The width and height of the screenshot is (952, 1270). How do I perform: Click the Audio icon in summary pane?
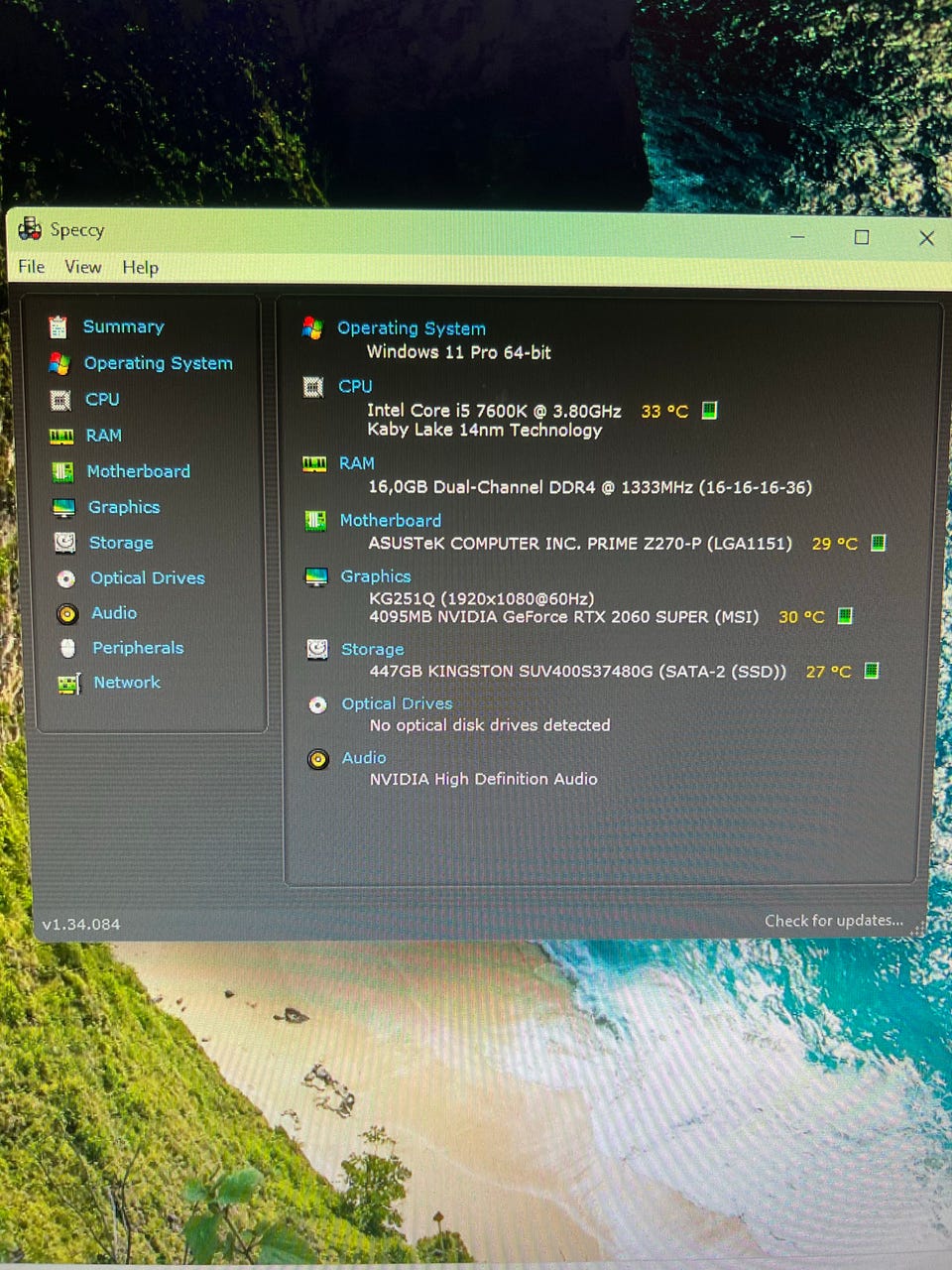pyautogui.click(x=318, y=759)
